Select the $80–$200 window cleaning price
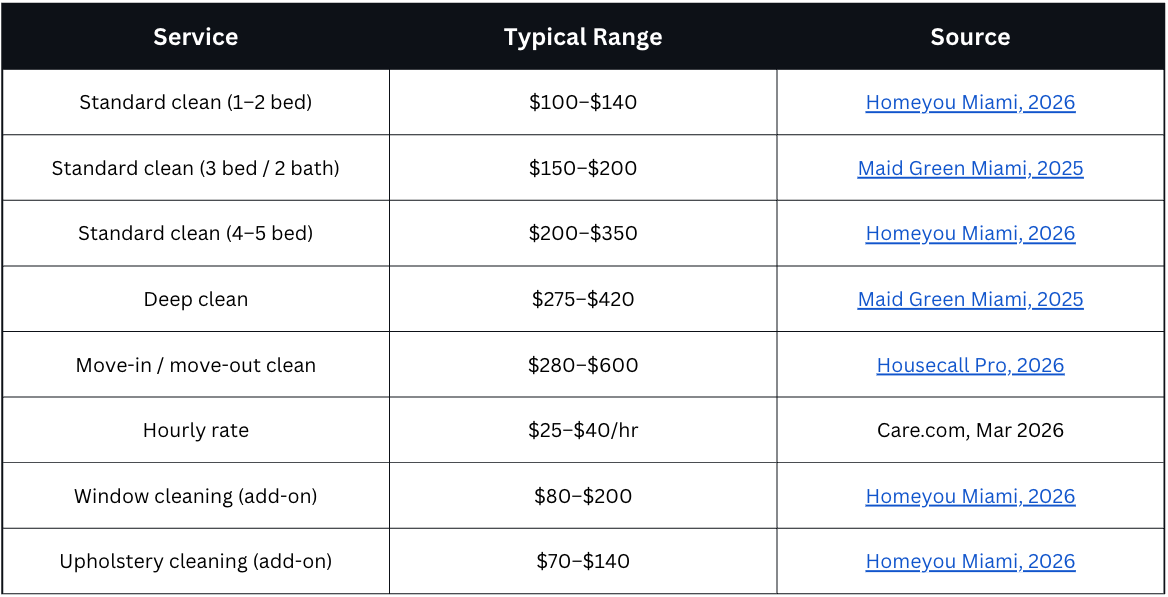The image size is (1168, 597). (x=583, y=496)
